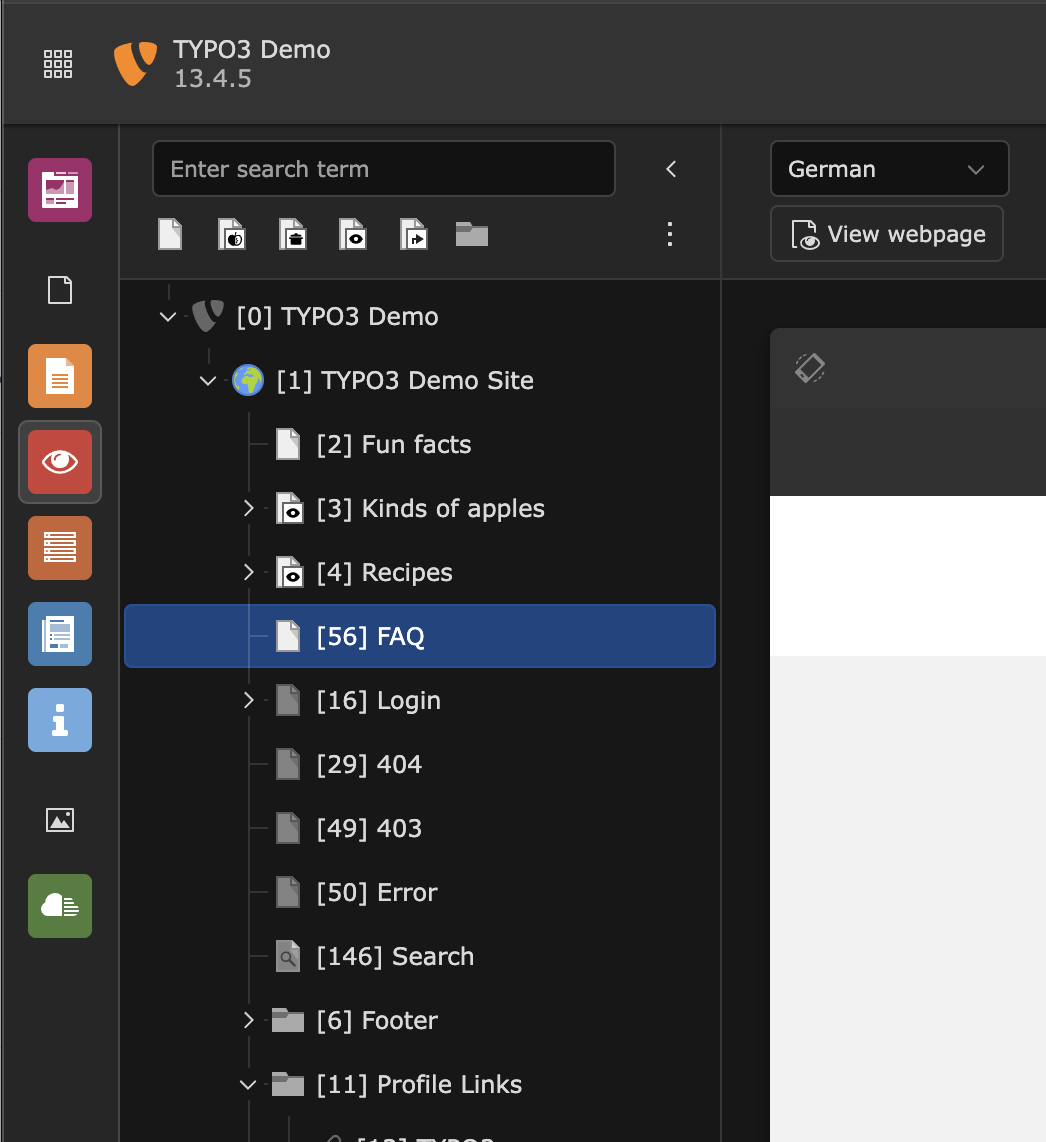
Task: Expand the [4] Recipes node
Action: click(x=248, y=572)
